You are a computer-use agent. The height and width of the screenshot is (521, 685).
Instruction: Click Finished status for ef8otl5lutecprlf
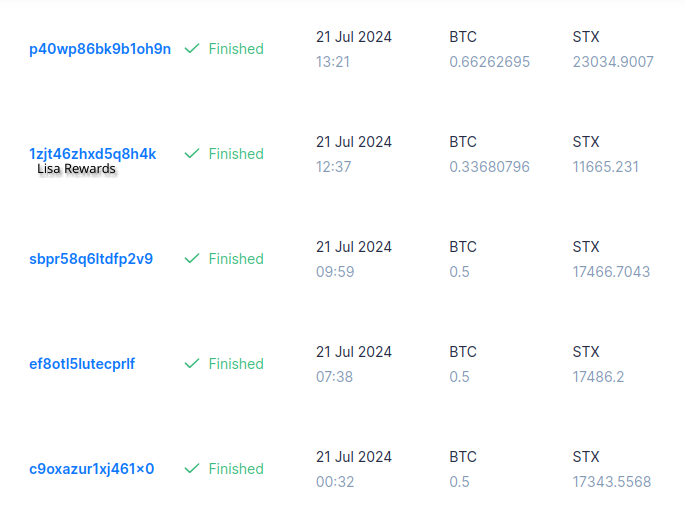236,364
